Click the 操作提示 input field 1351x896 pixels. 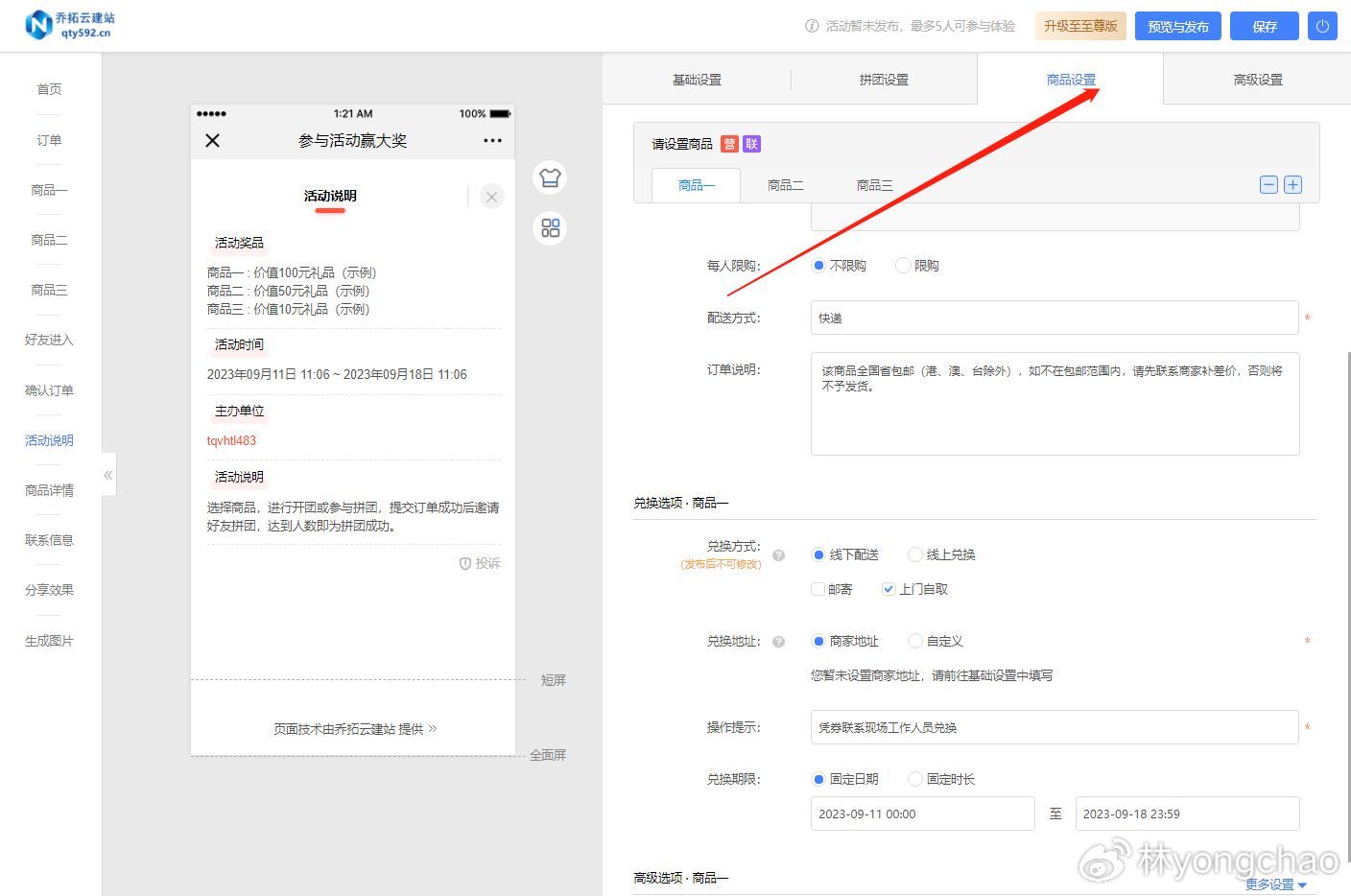tap(1055, 727)
